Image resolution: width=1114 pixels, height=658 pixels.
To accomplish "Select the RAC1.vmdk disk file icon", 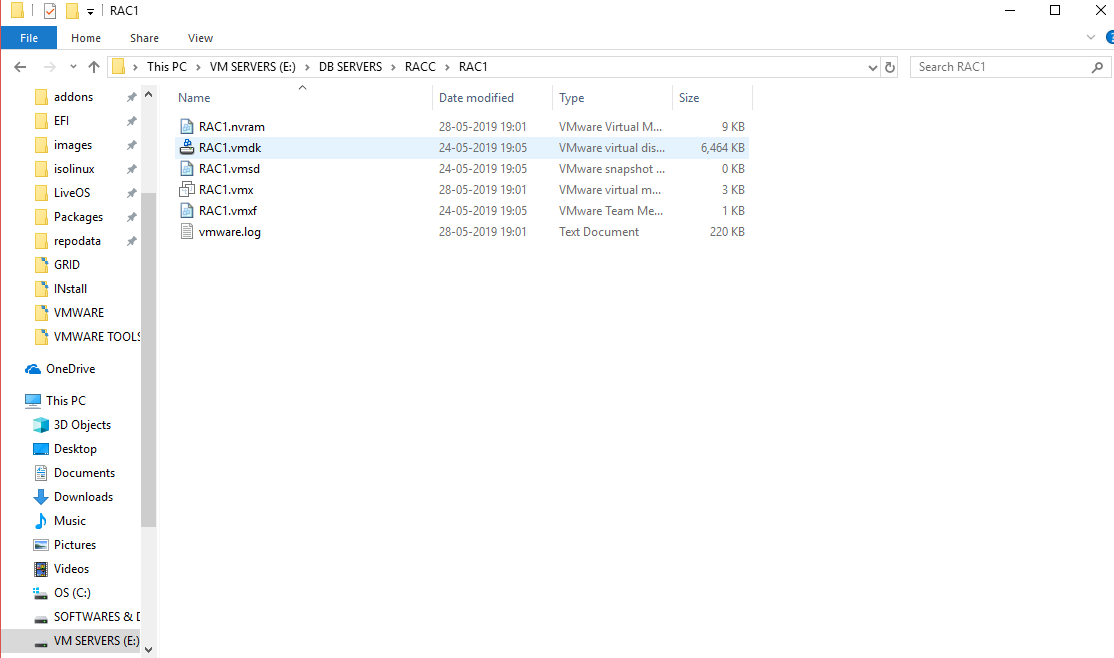I will (x=186, y=148).
